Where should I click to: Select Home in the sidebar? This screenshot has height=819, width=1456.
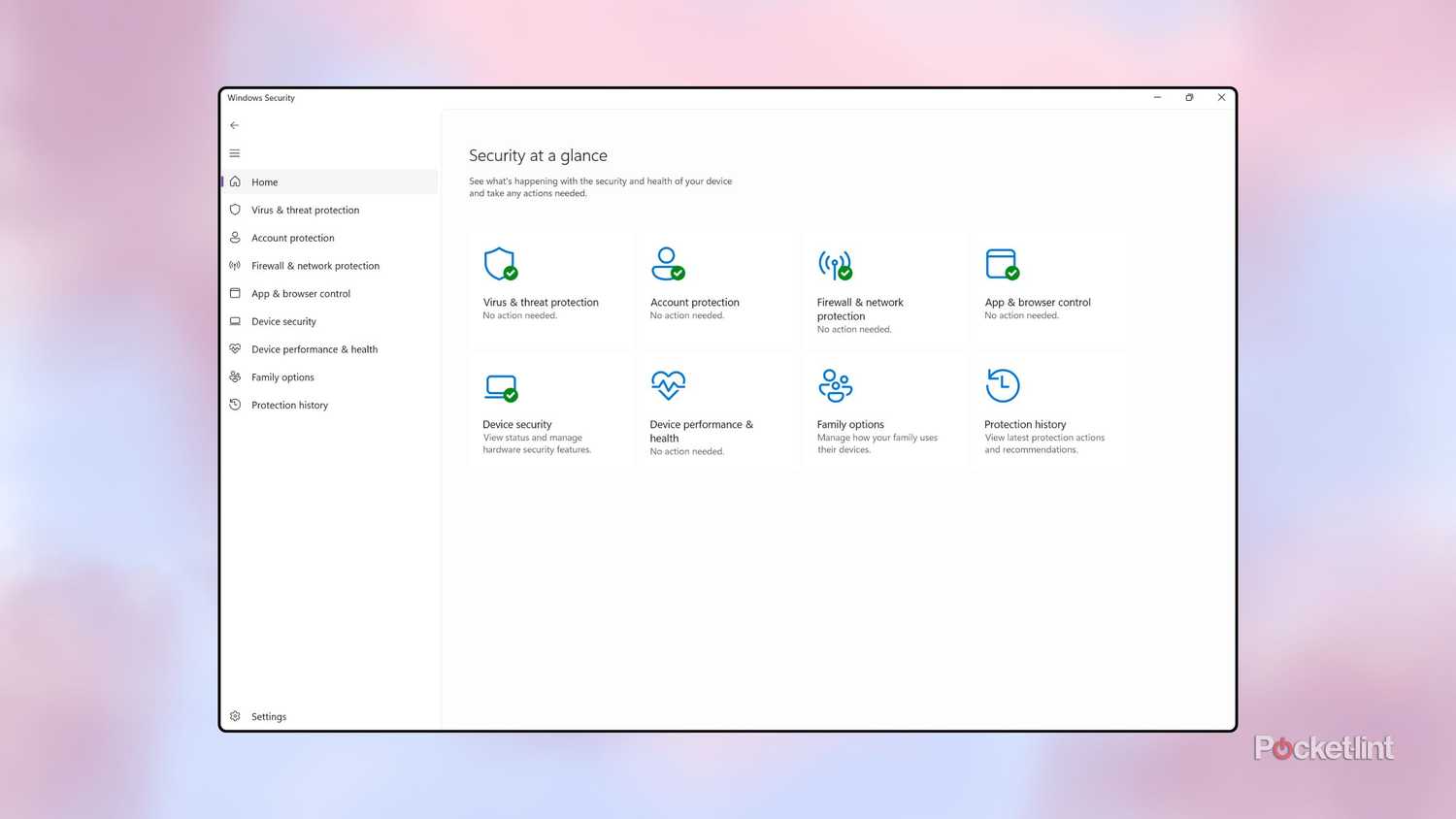point(264,181)
